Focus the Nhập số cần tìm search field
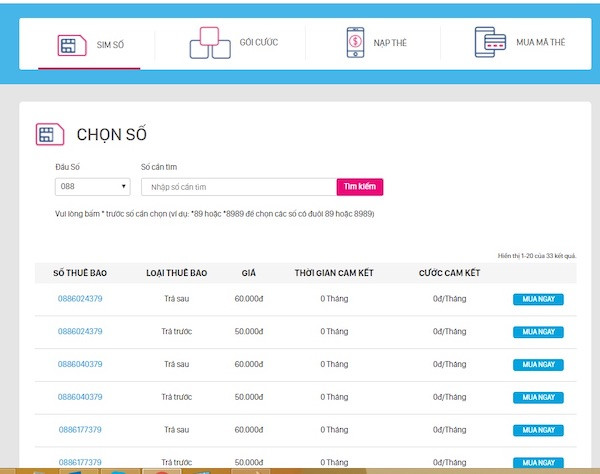 coord(238,187)
